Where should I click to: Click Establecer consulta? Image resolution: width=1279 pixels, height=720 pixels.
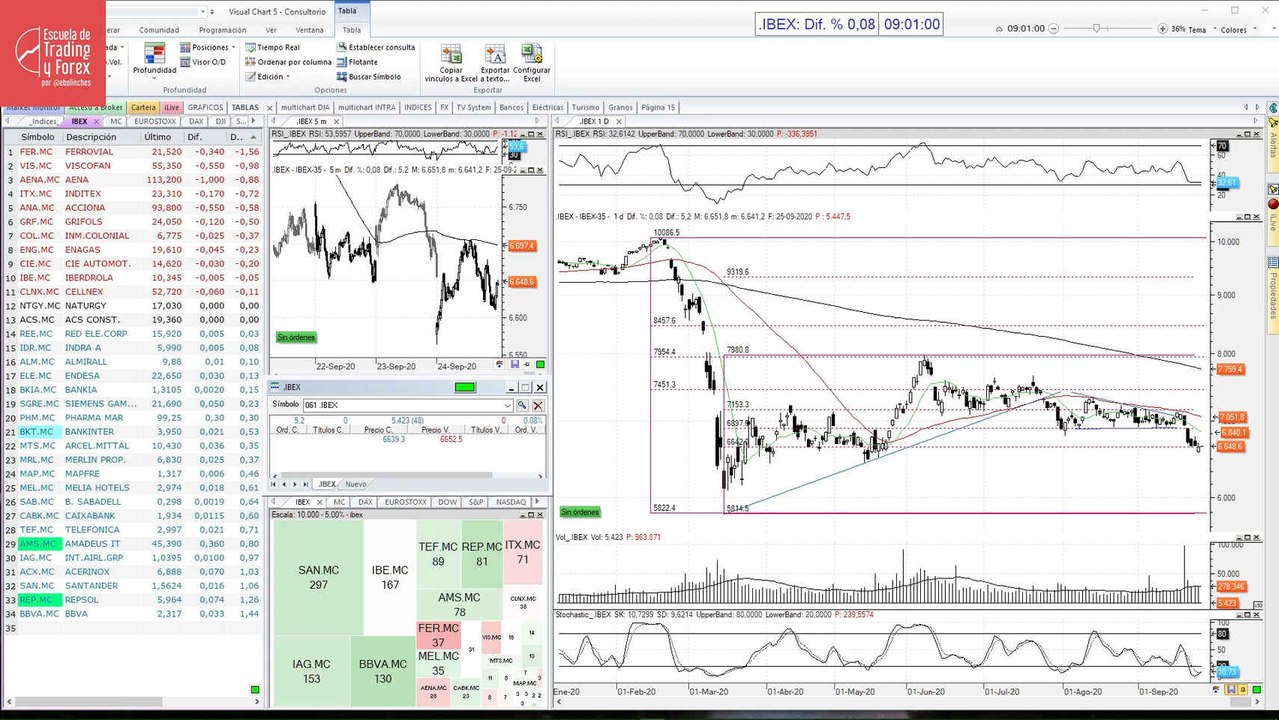click(375, 47)
